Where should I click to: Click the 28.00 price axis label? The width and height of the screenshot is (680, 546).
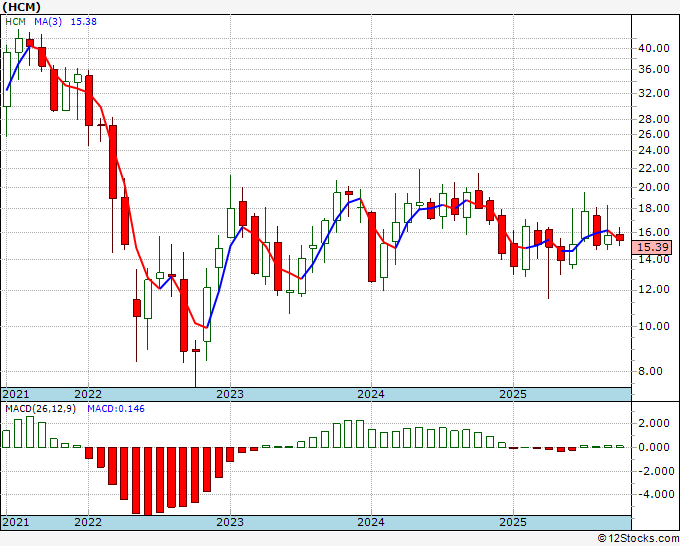coord(654,119)
